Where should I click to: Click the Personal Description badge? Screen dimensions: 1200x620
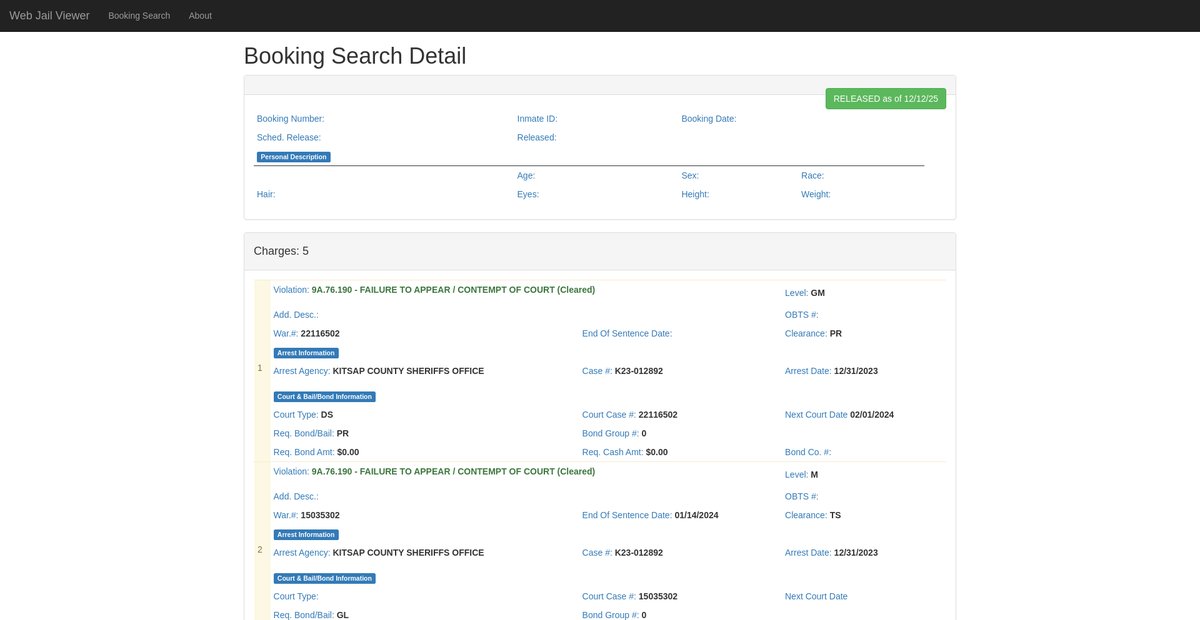pos(293,157)
